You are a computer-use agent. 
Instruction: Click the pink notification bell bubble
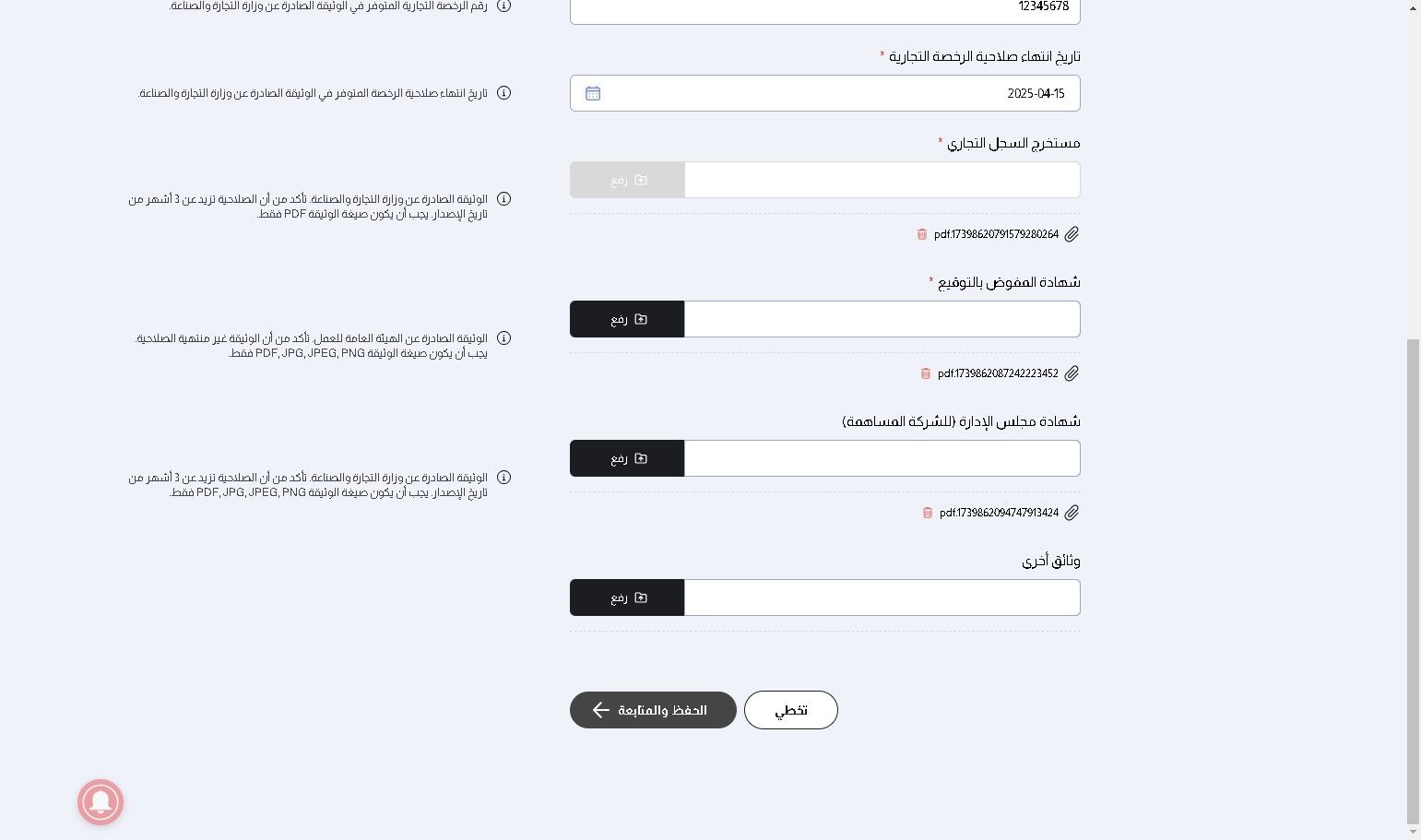click(x=101, y=802)
